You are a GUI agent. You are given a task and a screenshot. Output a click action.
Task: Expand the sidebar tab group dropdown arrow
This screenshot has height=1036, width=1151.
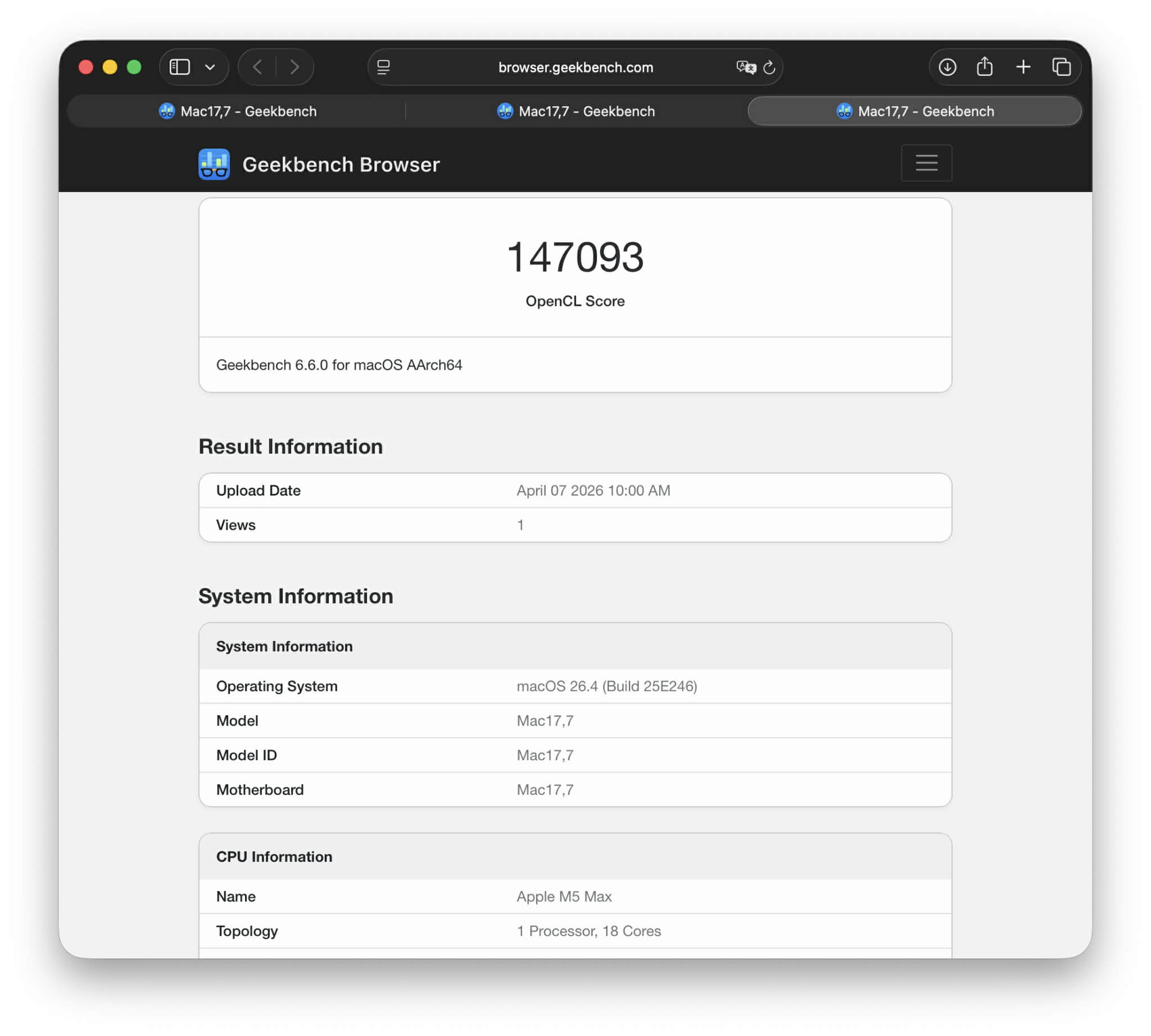(210, 67)
